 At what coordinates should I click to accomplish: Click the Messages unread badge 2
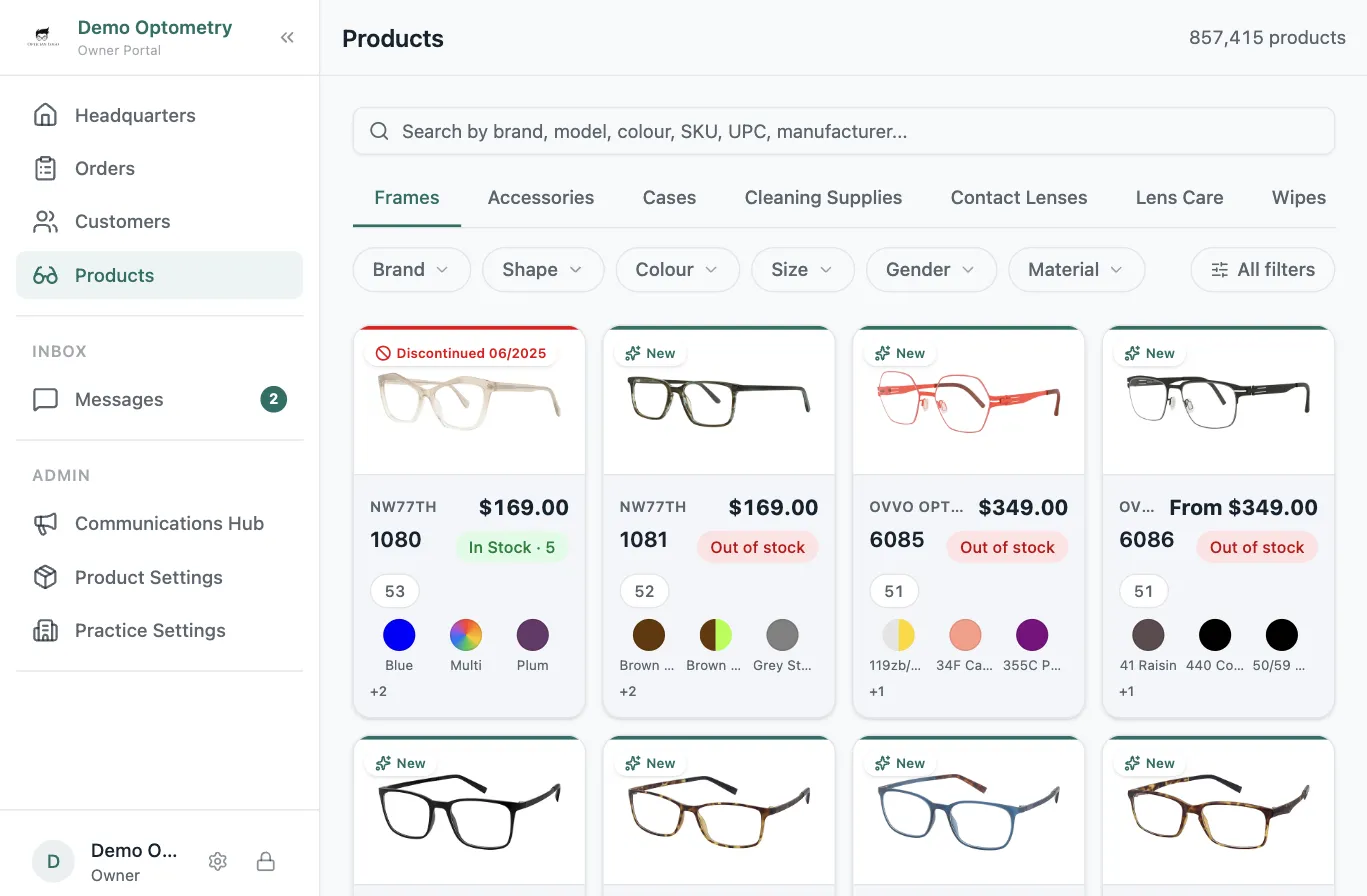(273, 399)
